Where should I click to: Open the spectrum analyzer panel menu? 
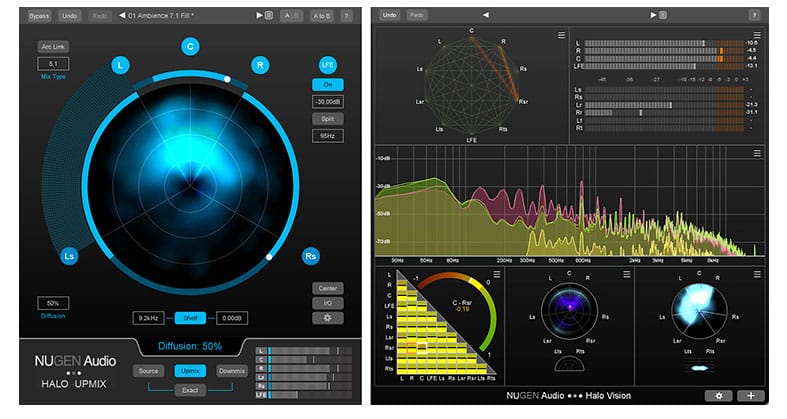pos(757,153)
